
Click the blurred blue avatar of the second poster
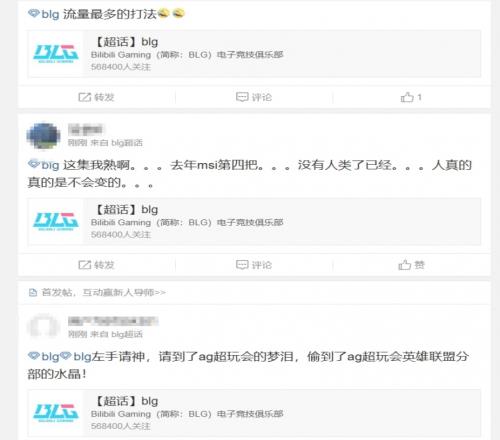click(43, 136)
